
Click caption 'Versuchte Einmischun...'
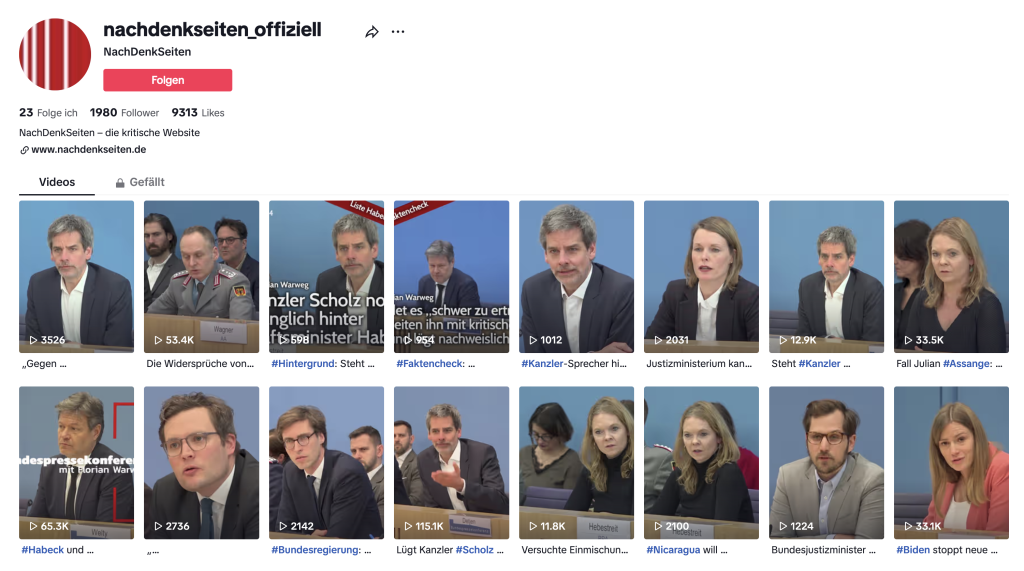[x=575, y=550]
